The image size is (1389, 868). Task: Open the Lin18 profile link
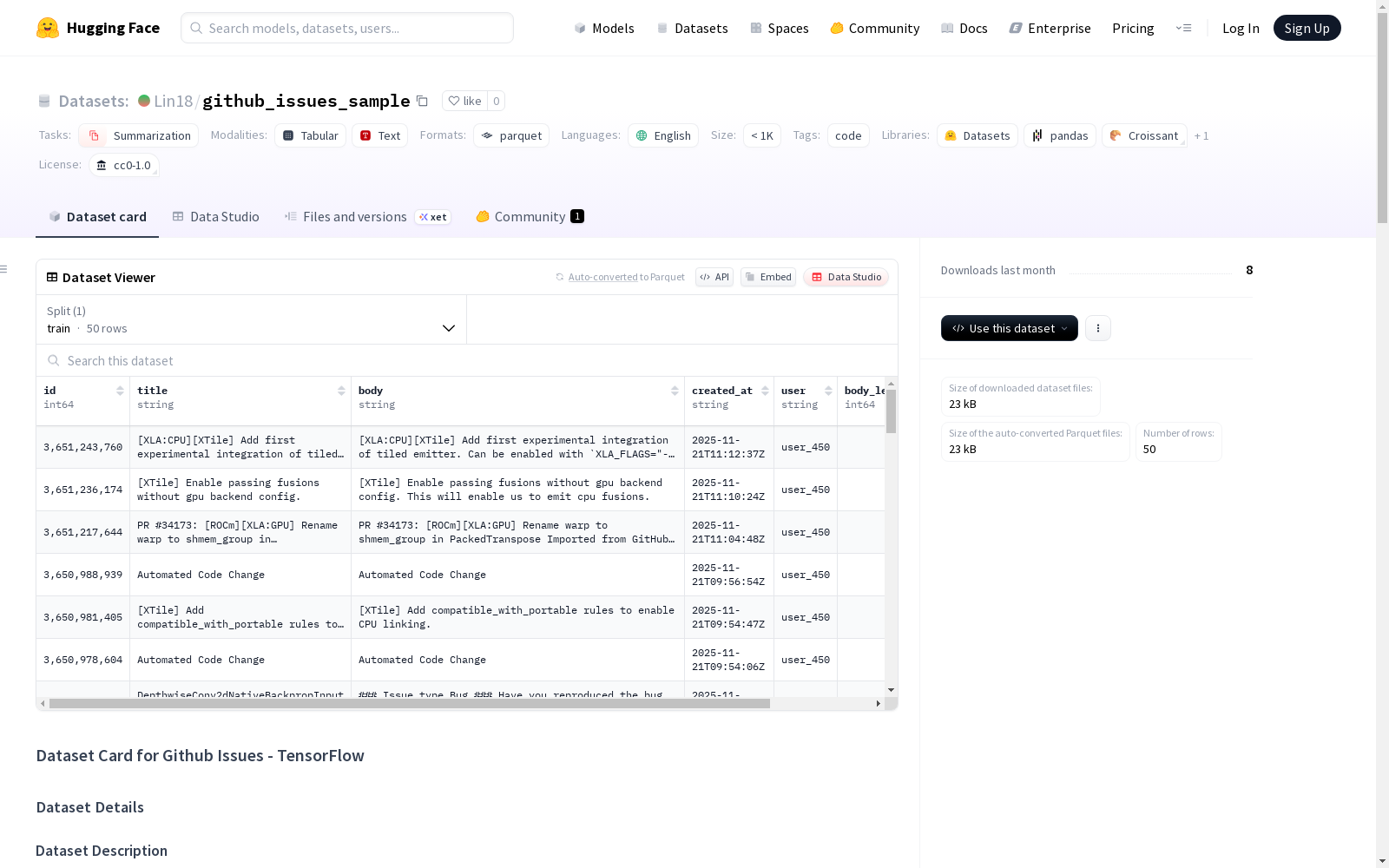tap(174, 101)
